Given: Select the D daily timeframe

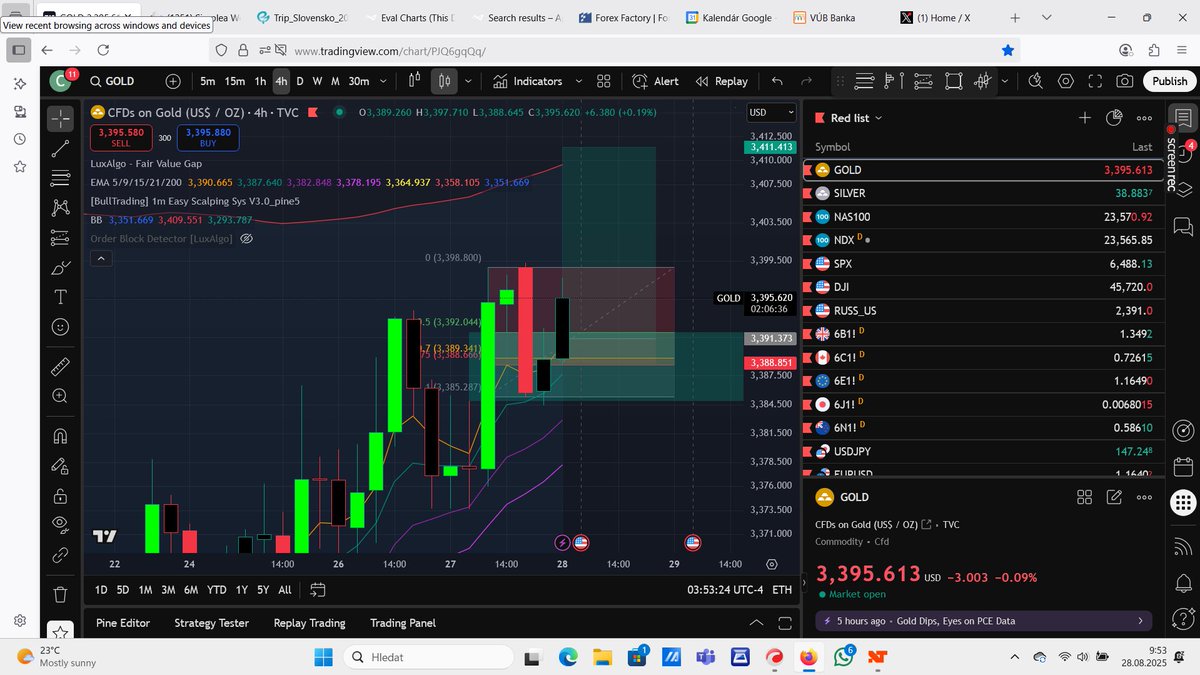Looking at the screenshot, I should (x=299, y=82).
